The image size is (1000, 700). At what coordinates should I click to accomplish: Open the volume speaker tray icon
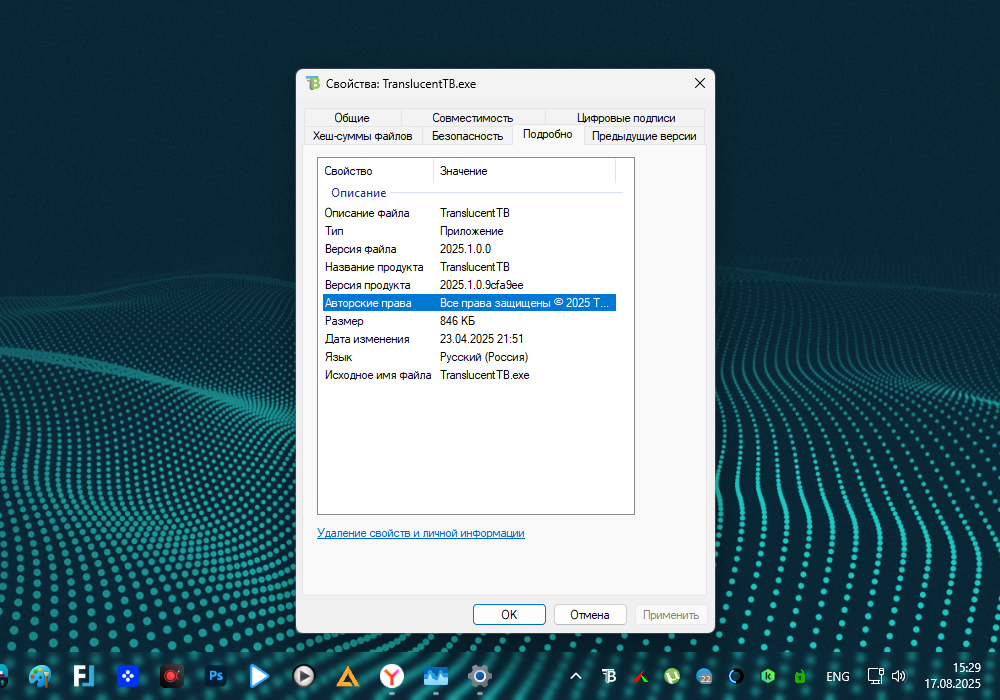pyautogui.click(x=899, y=676)
